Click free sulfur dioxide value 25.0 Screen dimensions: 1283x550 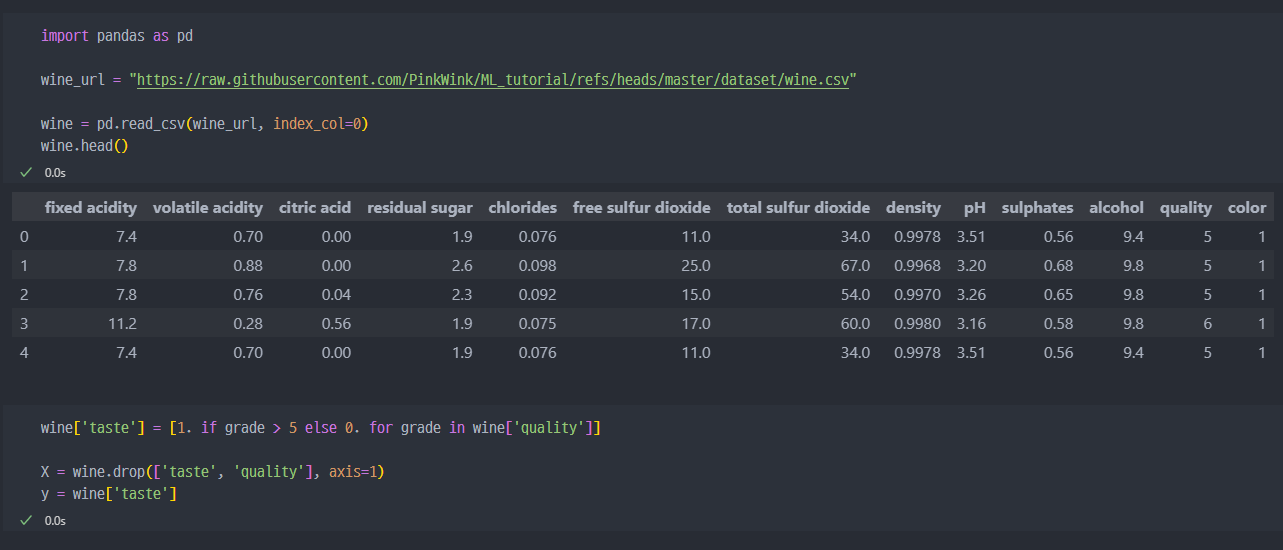pyautogui.click(x=696, y=266)
